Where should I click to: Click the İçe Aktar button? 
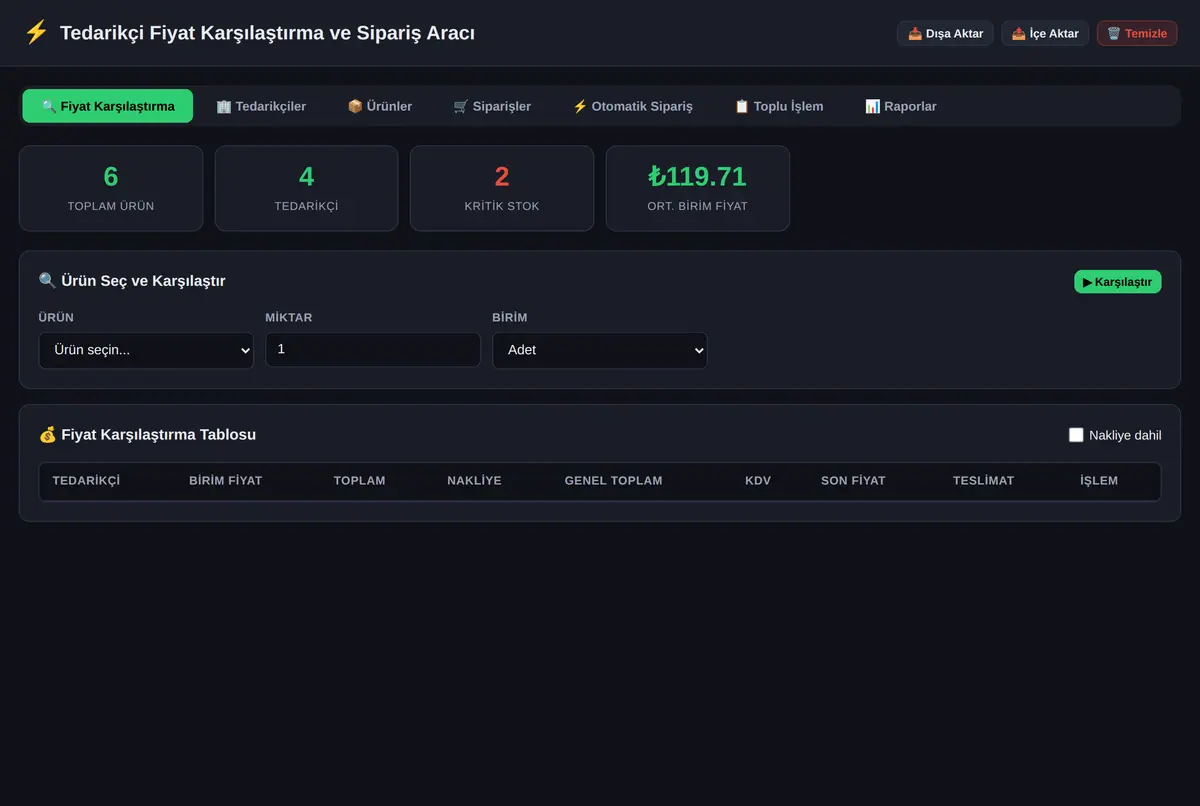[1045, 33]
